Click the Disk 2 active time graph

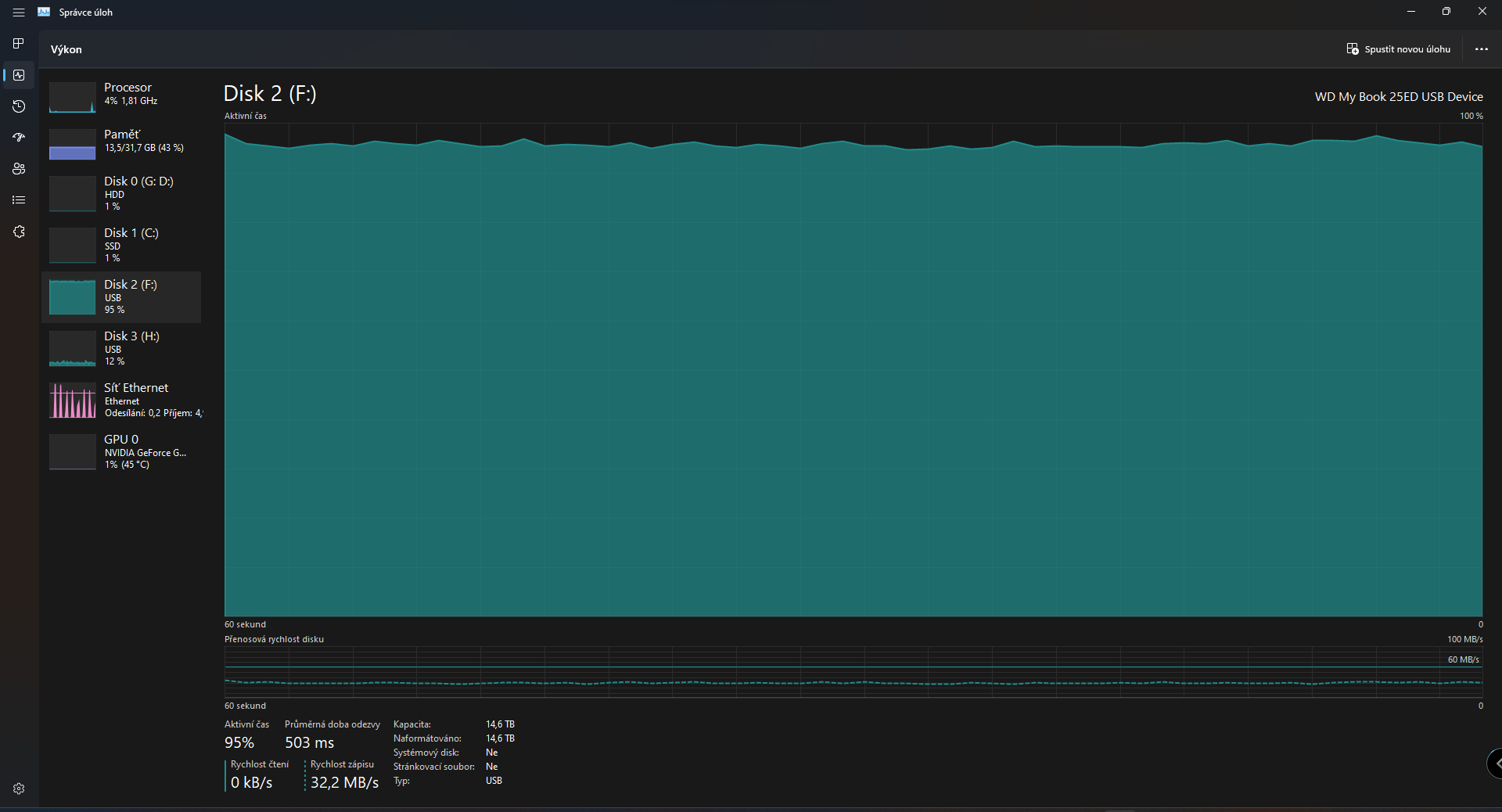click(853, 375)
